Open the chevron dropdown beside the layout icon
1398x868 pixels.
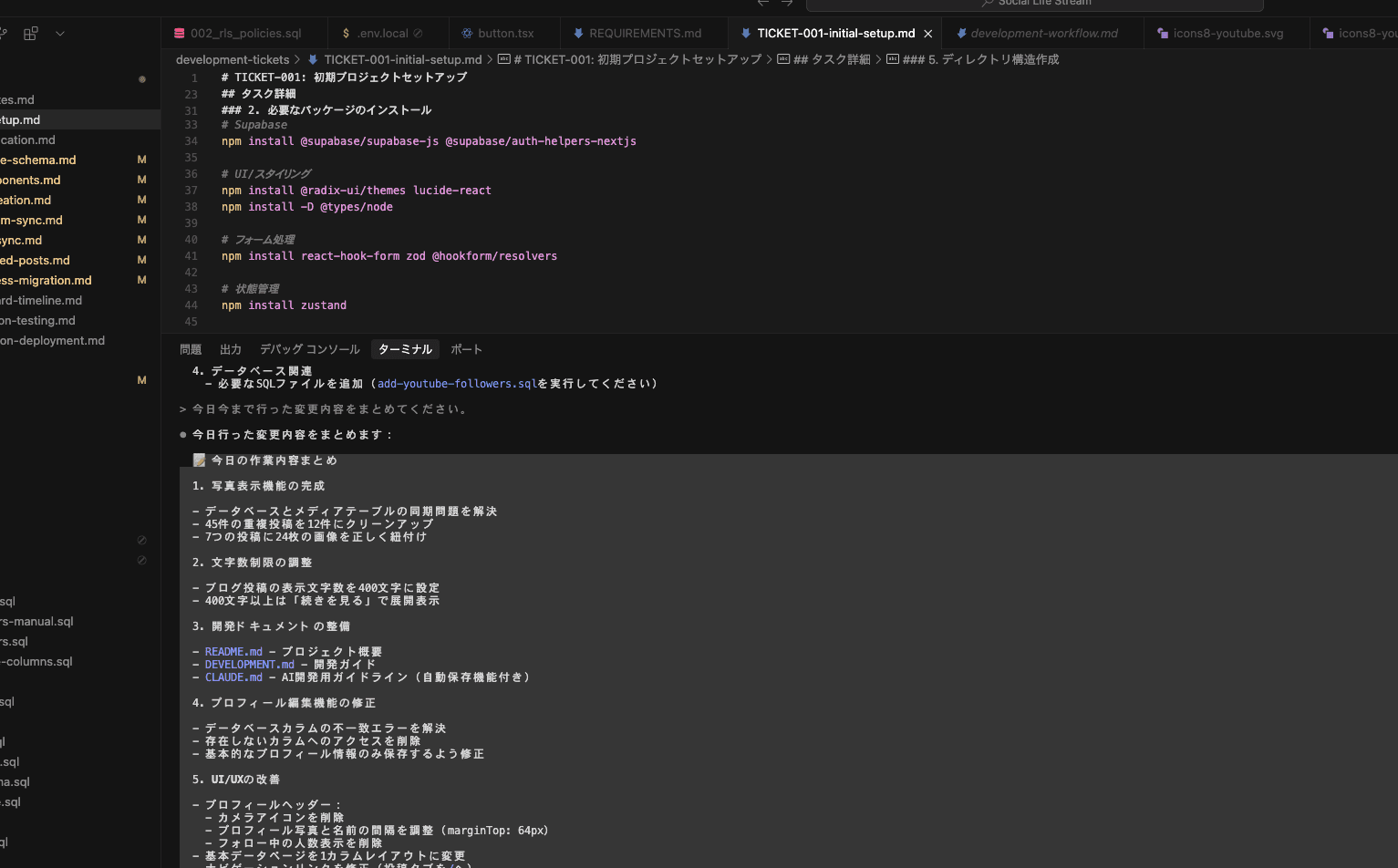[x=59, y=33]
